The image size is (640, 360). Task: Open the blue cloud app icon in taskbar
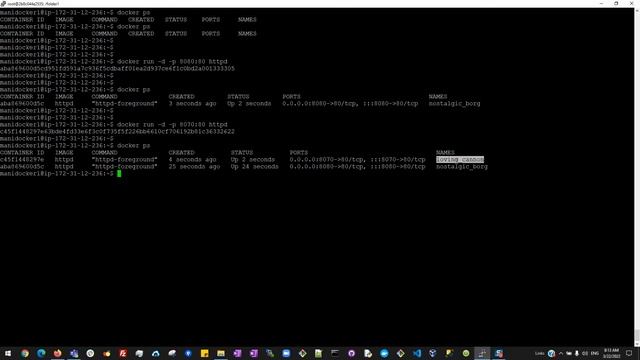tap(156, 353)
